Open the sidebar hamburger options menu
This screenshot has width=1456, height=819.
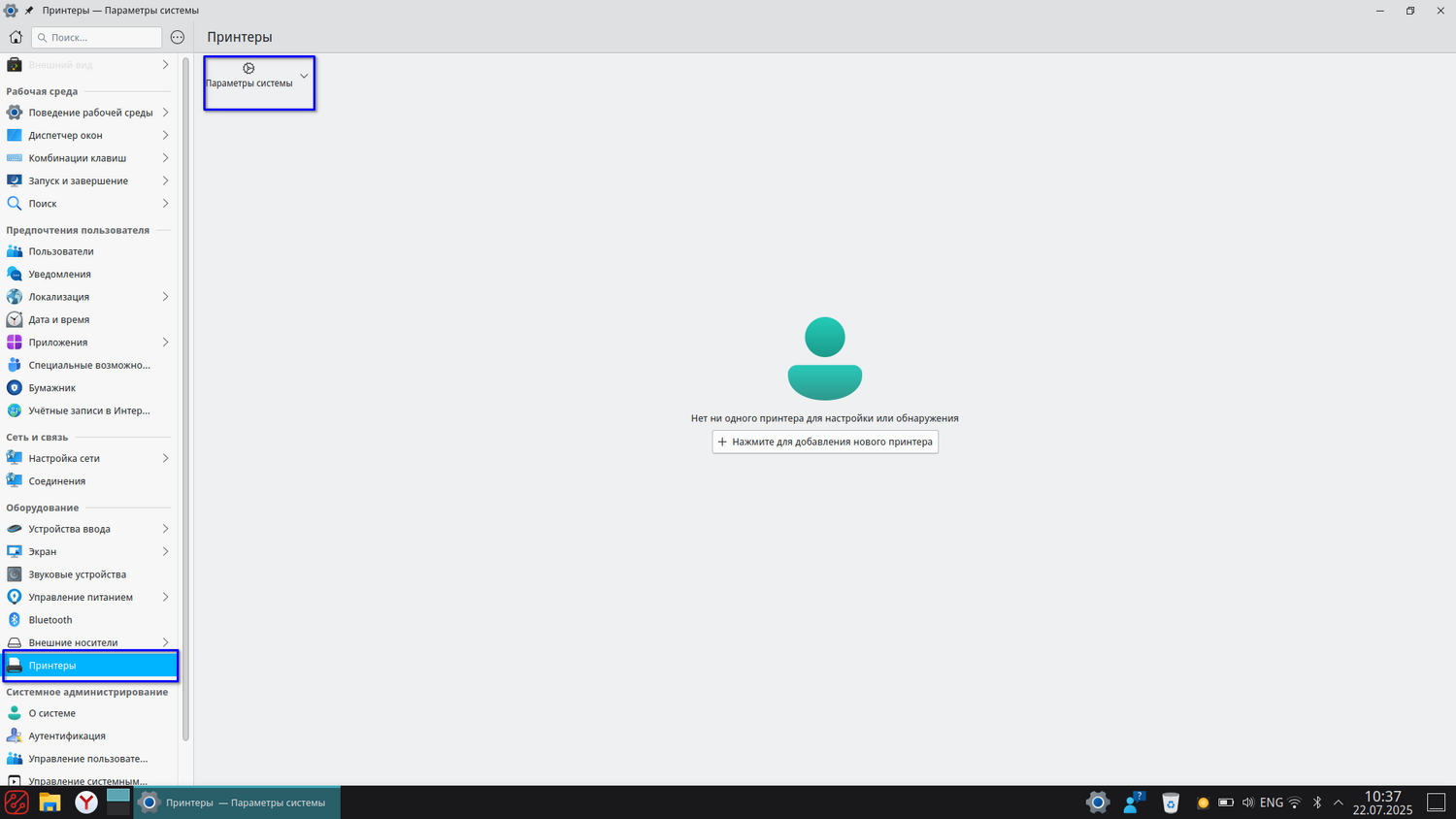(x=178, y=37)
